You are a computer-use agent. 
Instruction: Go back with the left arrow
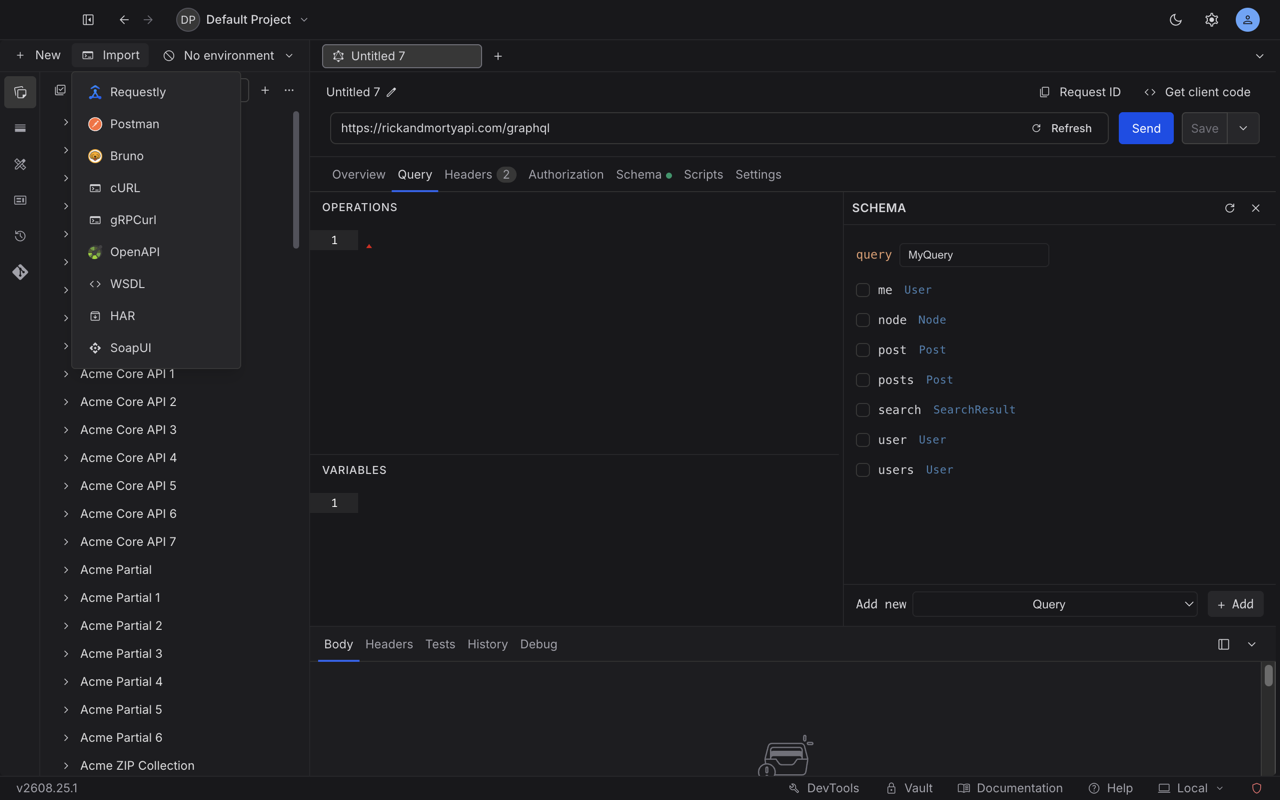[124, 20]
